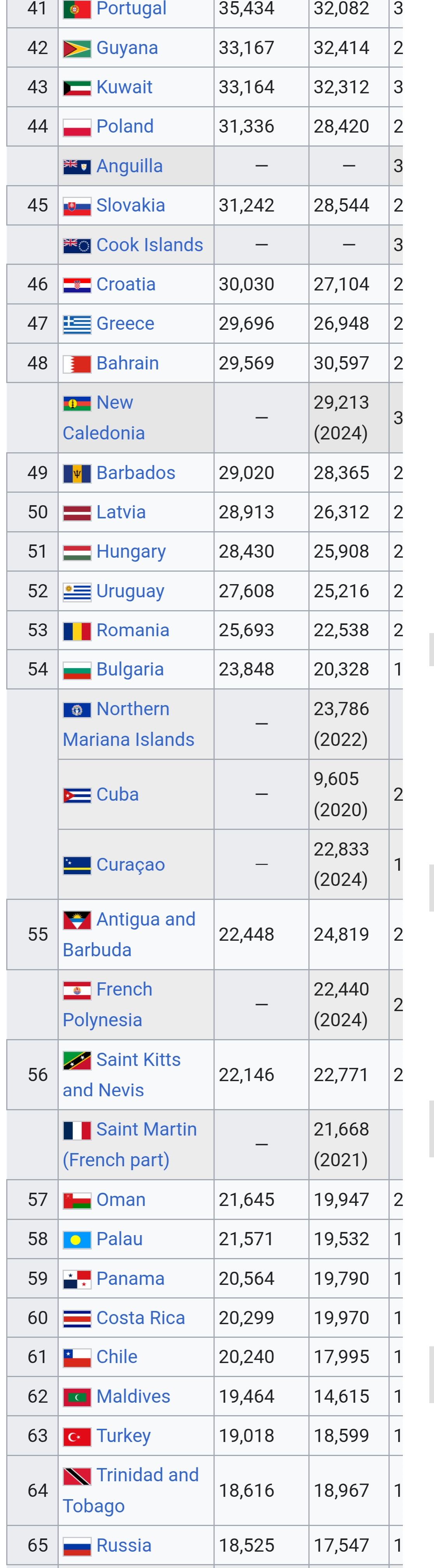Open the Cook Islands link
This screenshot has width=434, height=1568.
(150, 245)
